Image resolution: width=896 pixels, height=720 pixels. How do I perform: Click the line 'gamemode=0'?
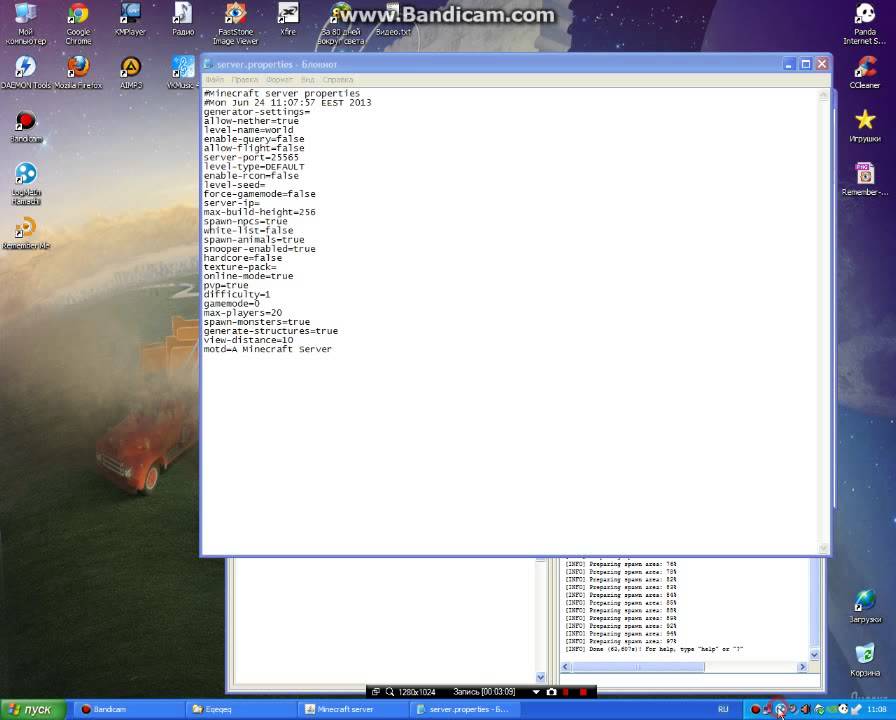pyautogui.click(x=231, y=303)
